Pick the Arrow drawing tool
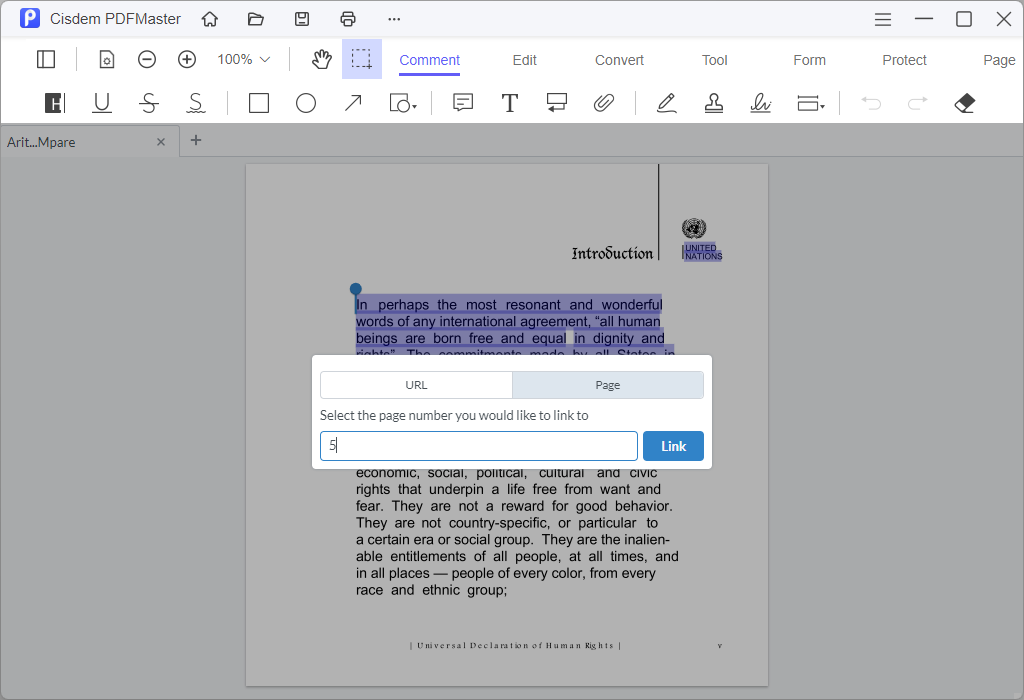The height and width of the screenshot is (700, 1024). click(x=352, y=102)
